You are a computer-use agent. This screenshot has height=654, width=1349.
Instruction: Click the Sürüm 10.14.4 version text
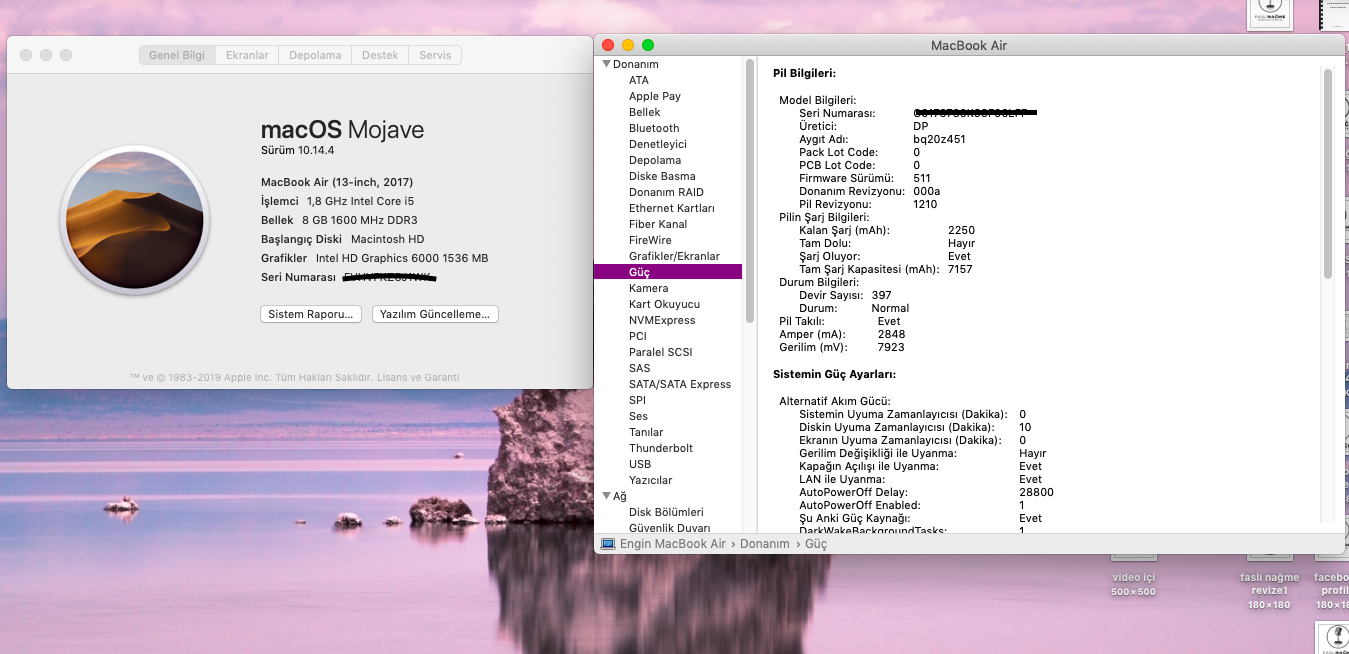click(x=297, y=150)
